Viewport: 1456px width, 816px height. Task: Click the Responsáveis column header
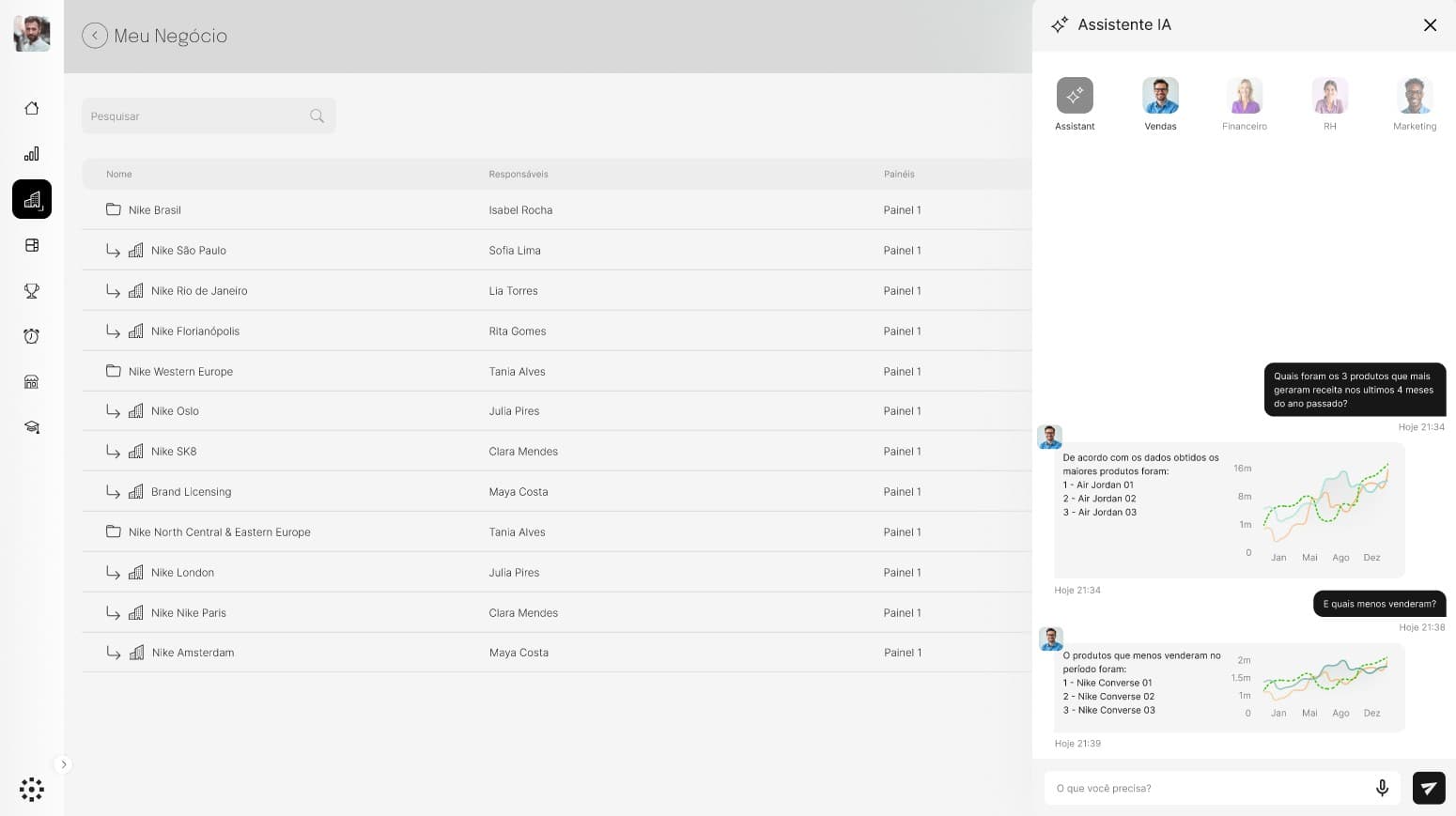coord(519,175)
